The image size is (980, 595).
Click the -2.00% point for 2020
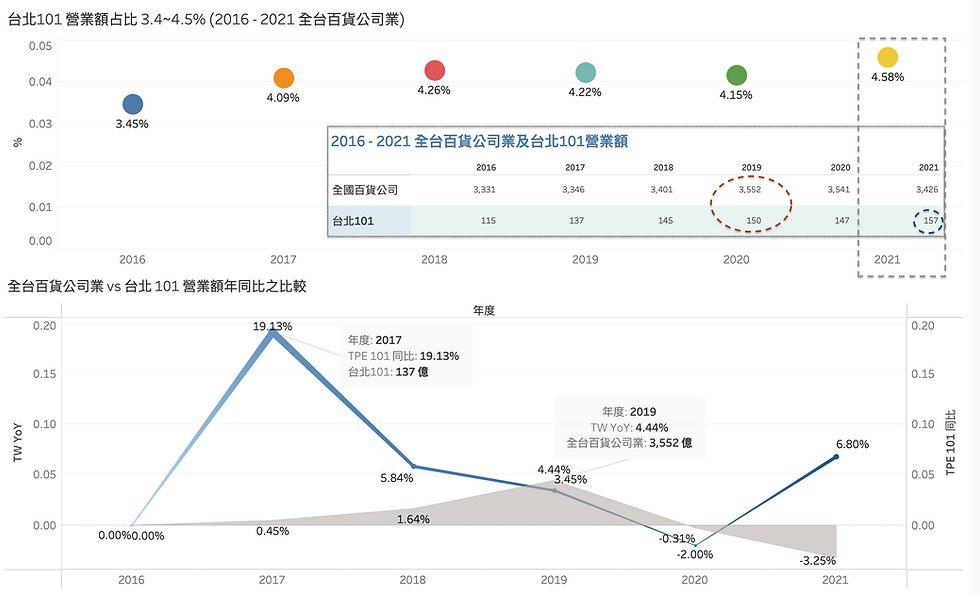click(695, 546)
